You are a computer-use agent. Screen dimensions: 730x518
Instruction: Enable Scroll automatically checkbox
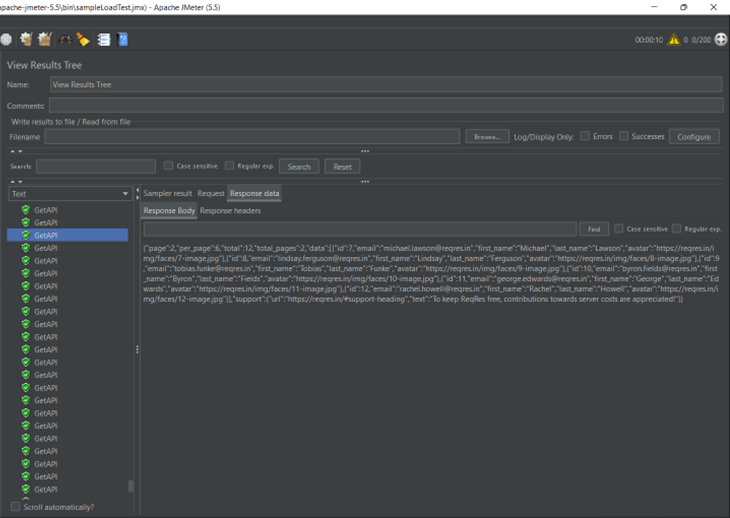point(15,506)
